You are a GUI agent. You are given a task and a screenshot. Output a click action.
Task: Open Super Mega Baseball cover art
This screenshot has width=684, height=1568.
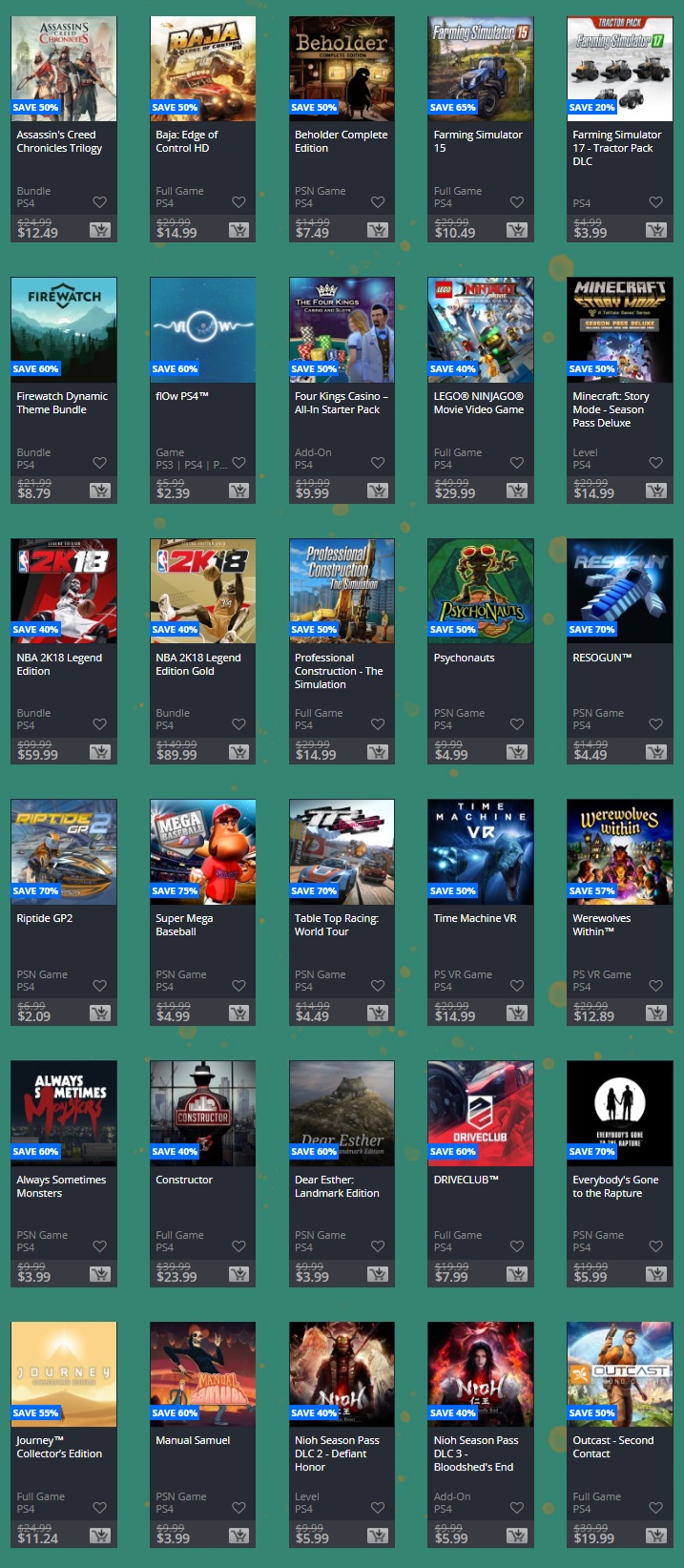[x=203, y=852]
